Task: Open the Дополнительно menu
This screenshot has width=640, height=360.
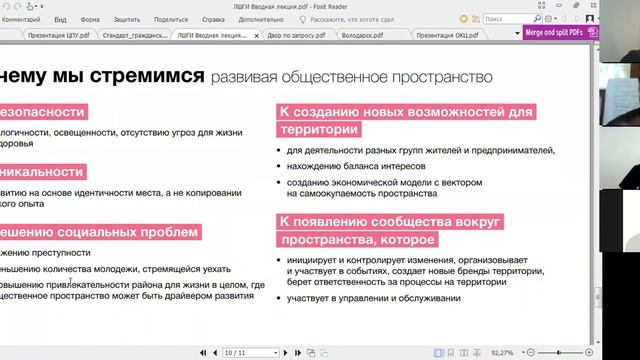Action: pos(261,19)
